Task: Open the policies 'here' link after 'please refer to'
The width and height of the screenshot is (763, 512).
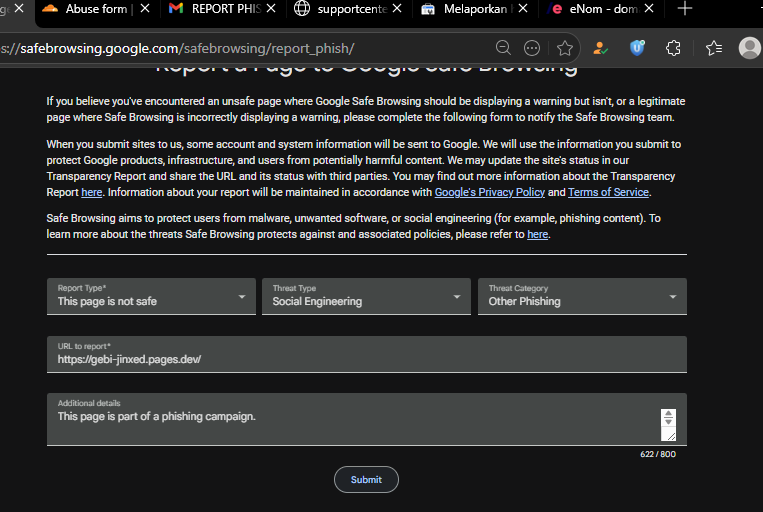Action: click(537, 234)
